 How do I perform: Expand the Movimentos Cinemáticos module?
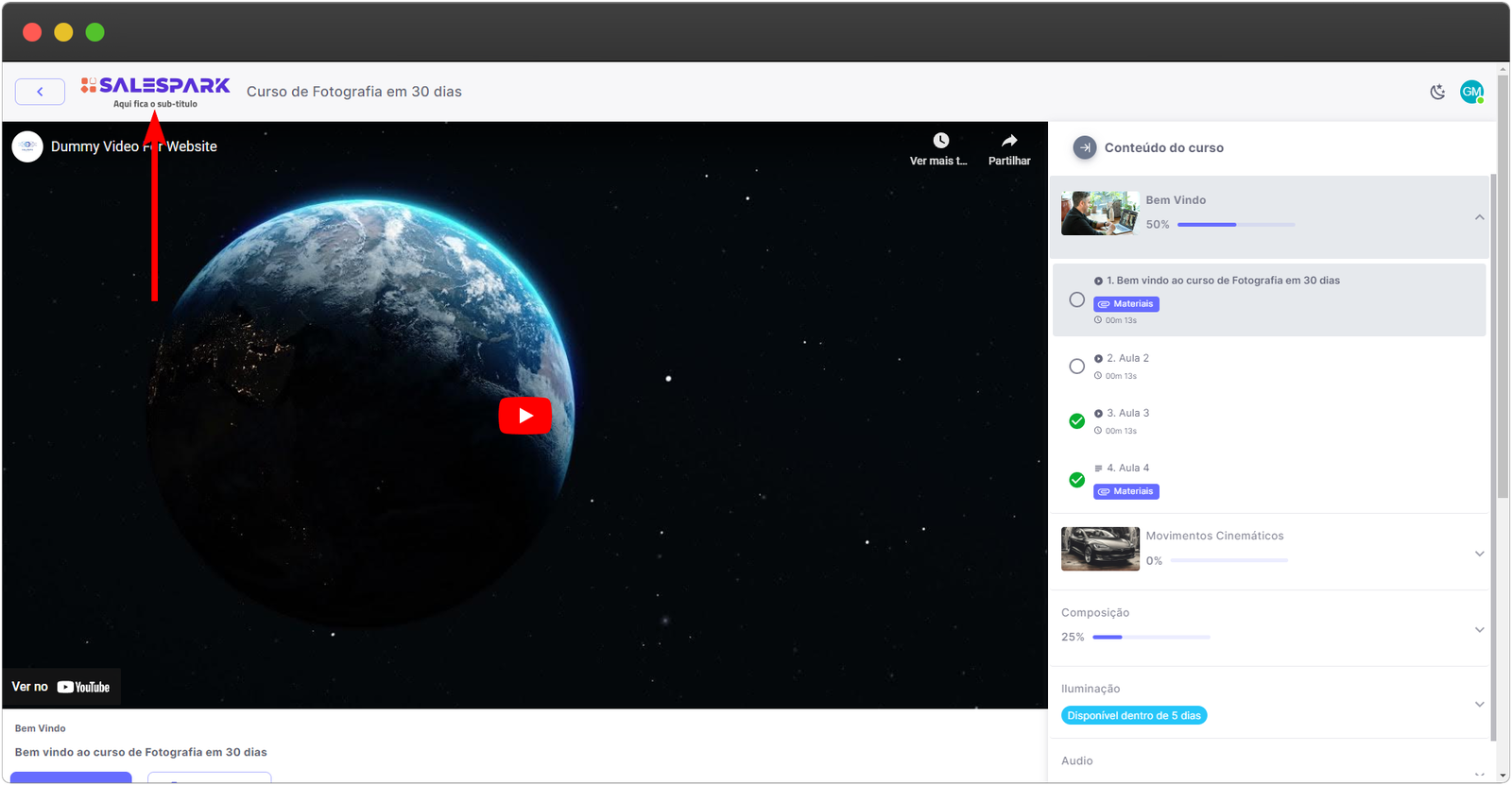1479,554
